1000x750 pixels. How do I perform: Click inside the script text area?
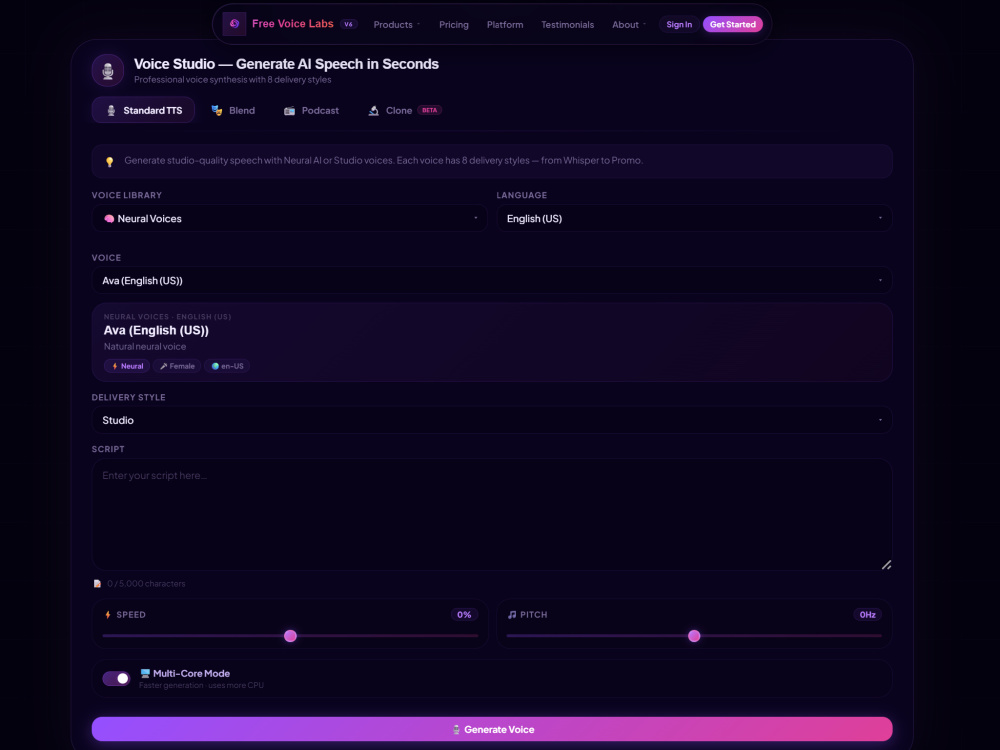[492, 514]
